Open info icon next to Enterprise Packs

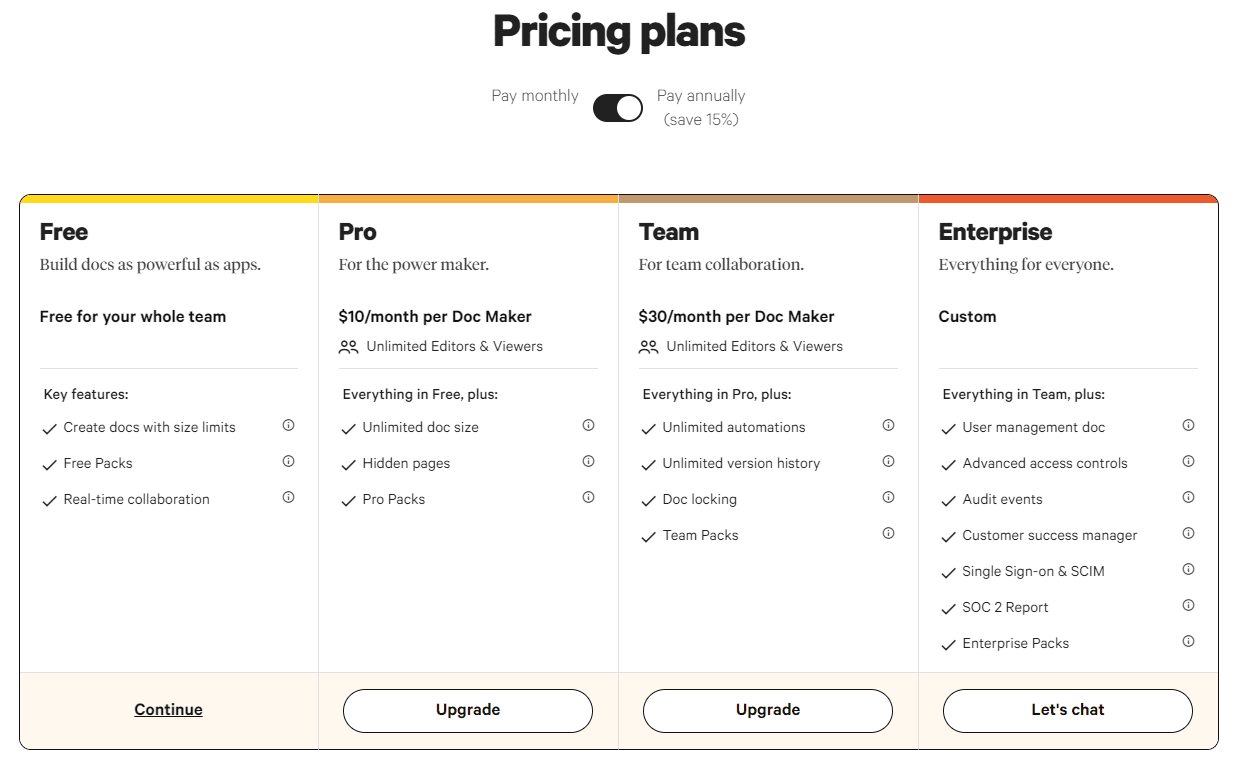tap(1188, 641)
